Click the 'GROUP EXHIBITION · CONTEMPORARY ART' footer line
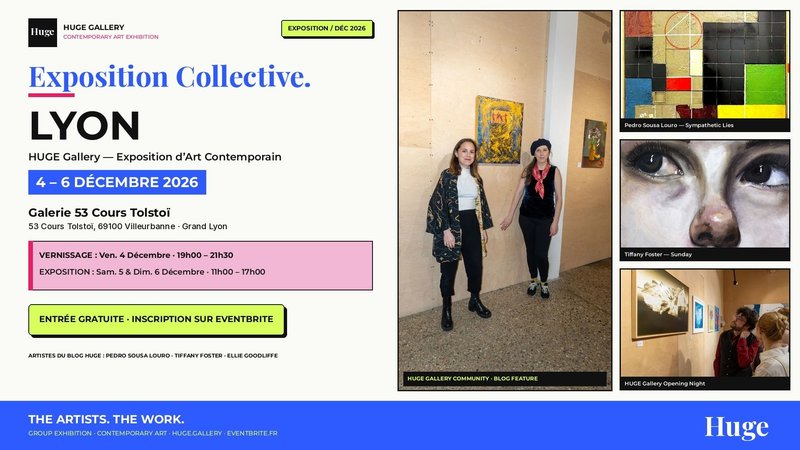Screen dimensions: 800x450 pos(153,433)
